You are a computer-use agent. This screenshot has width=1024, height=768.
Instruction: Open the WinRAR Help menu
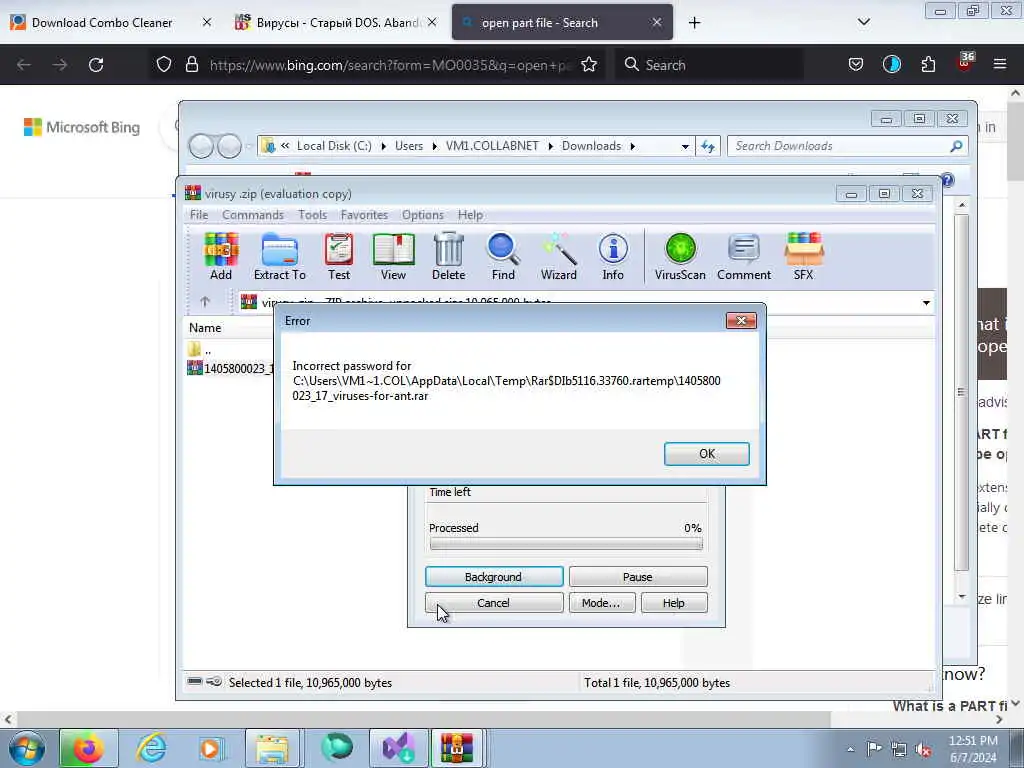coord(470,215)
